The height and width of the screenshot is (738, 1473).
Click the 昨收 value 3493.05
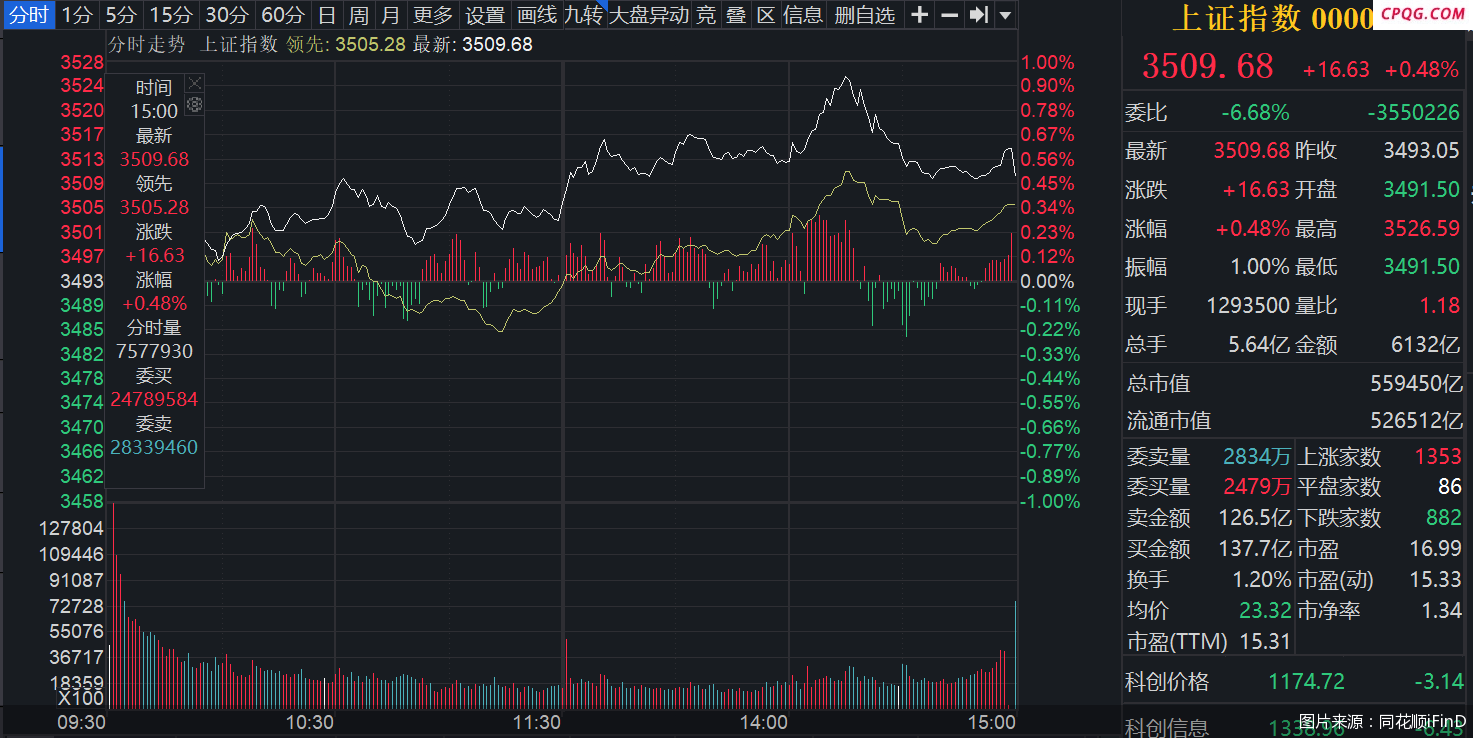pos(1422,151)
